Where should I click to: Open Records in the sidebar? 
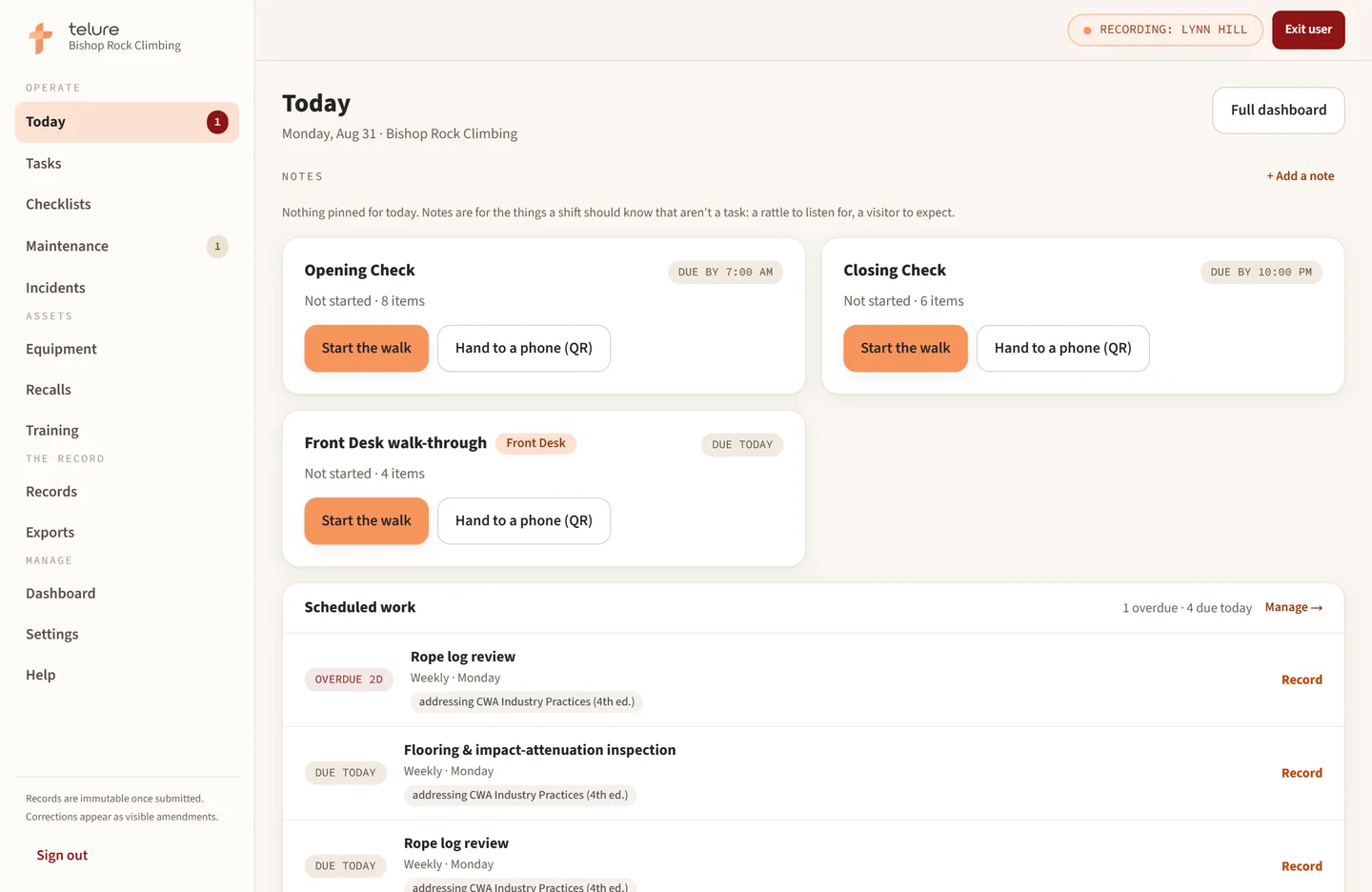127,492
